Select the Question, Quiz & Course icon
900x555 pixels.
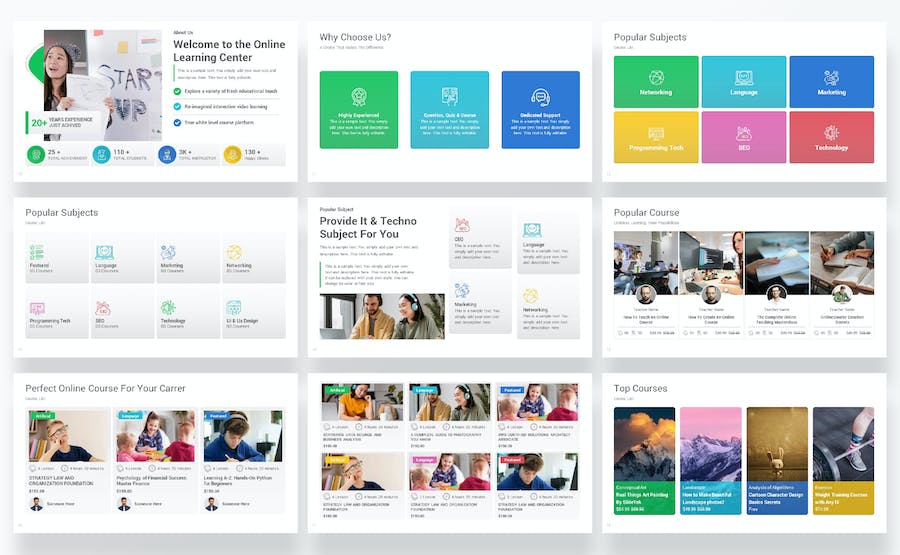pyautogui.click(x=450, y=97)
